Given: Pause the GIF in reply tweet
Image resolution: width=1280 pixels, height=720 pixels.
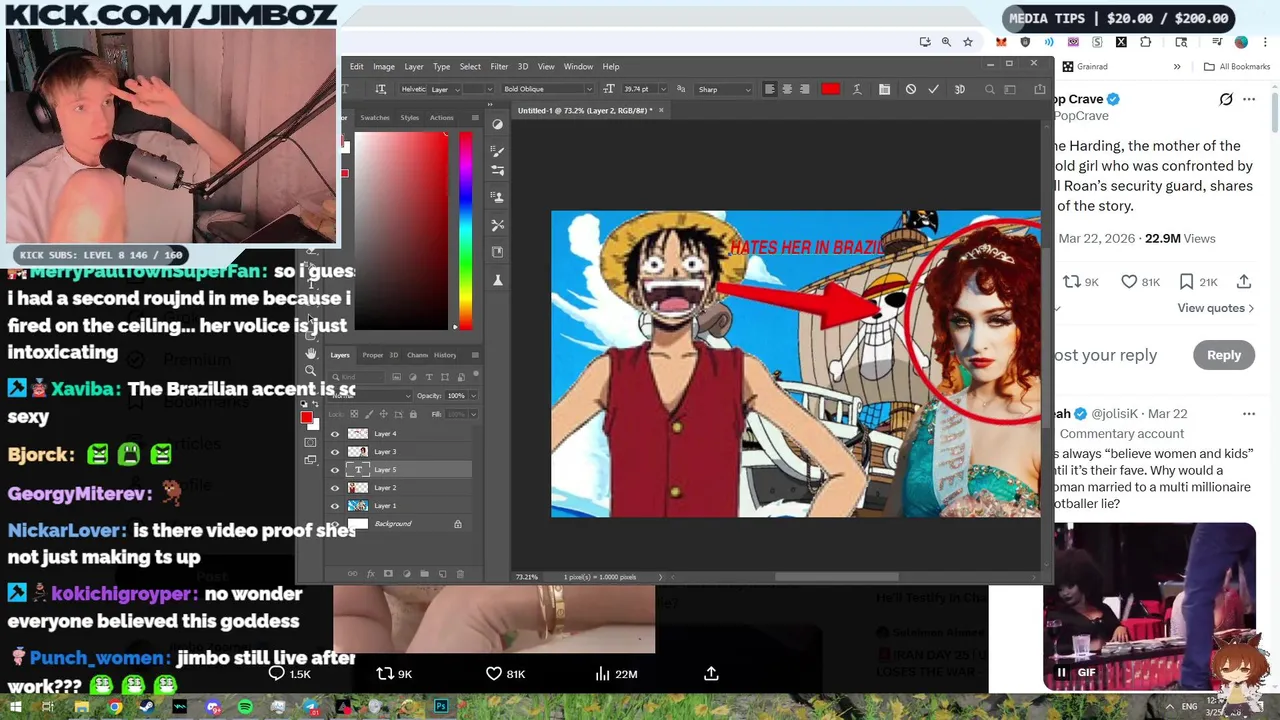Looking at the screenshot, I should [x=1061, y=673].
